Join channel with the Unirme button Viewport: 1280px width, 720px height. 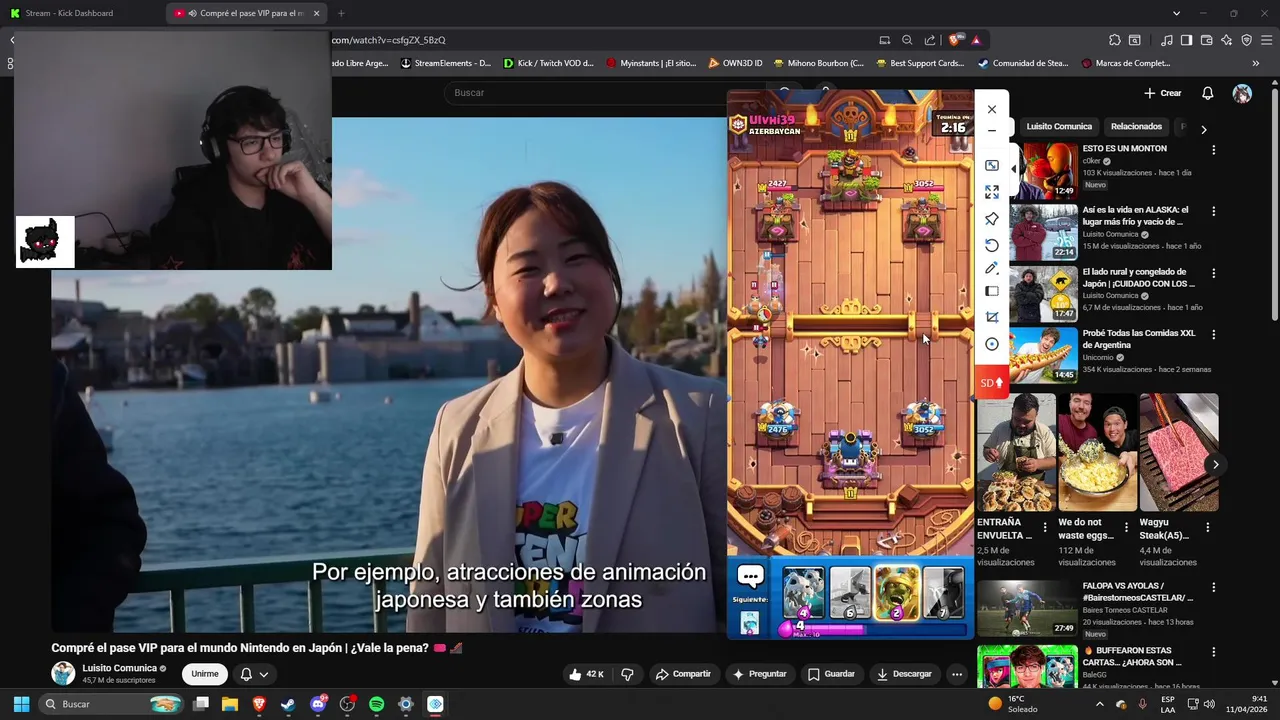pyautogui.click(x=205, y=674)
